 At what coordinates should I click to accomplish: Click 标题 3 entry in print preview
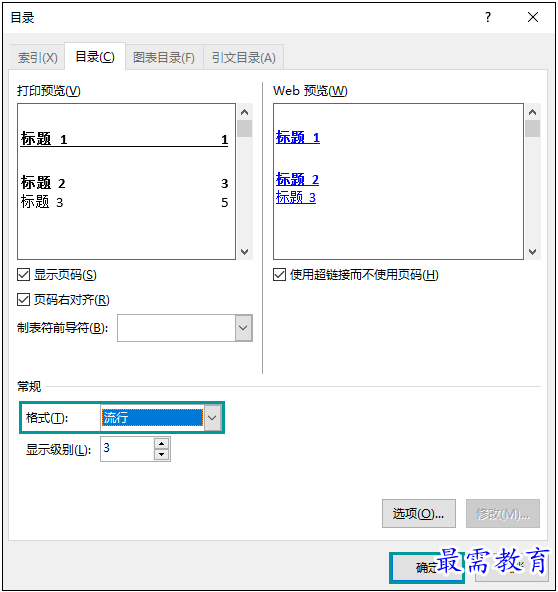point(124,202)
